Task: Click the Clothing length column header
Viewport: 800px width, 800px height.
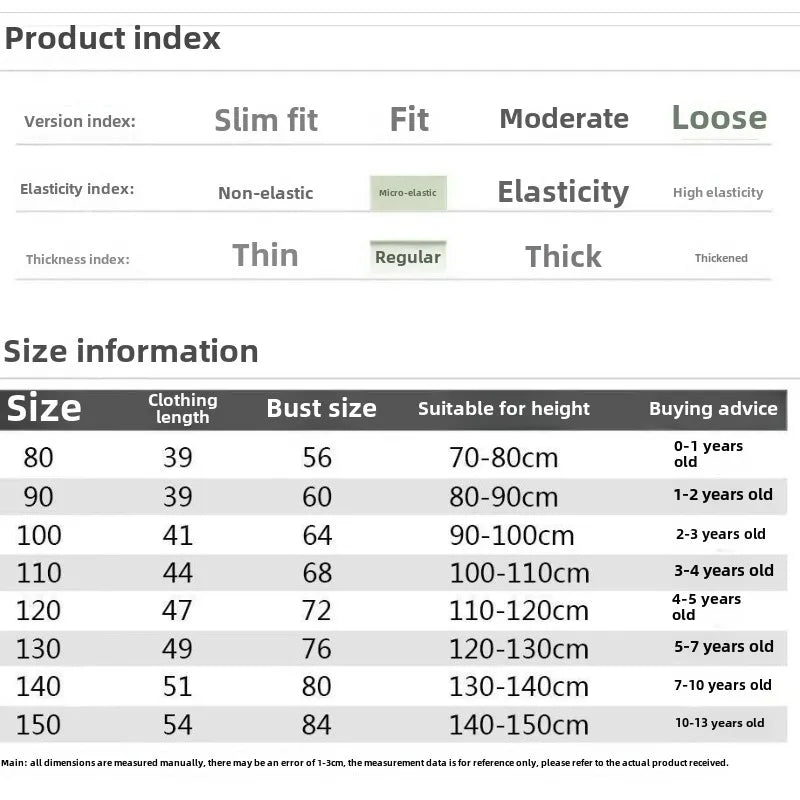Action: coord(183,408)
